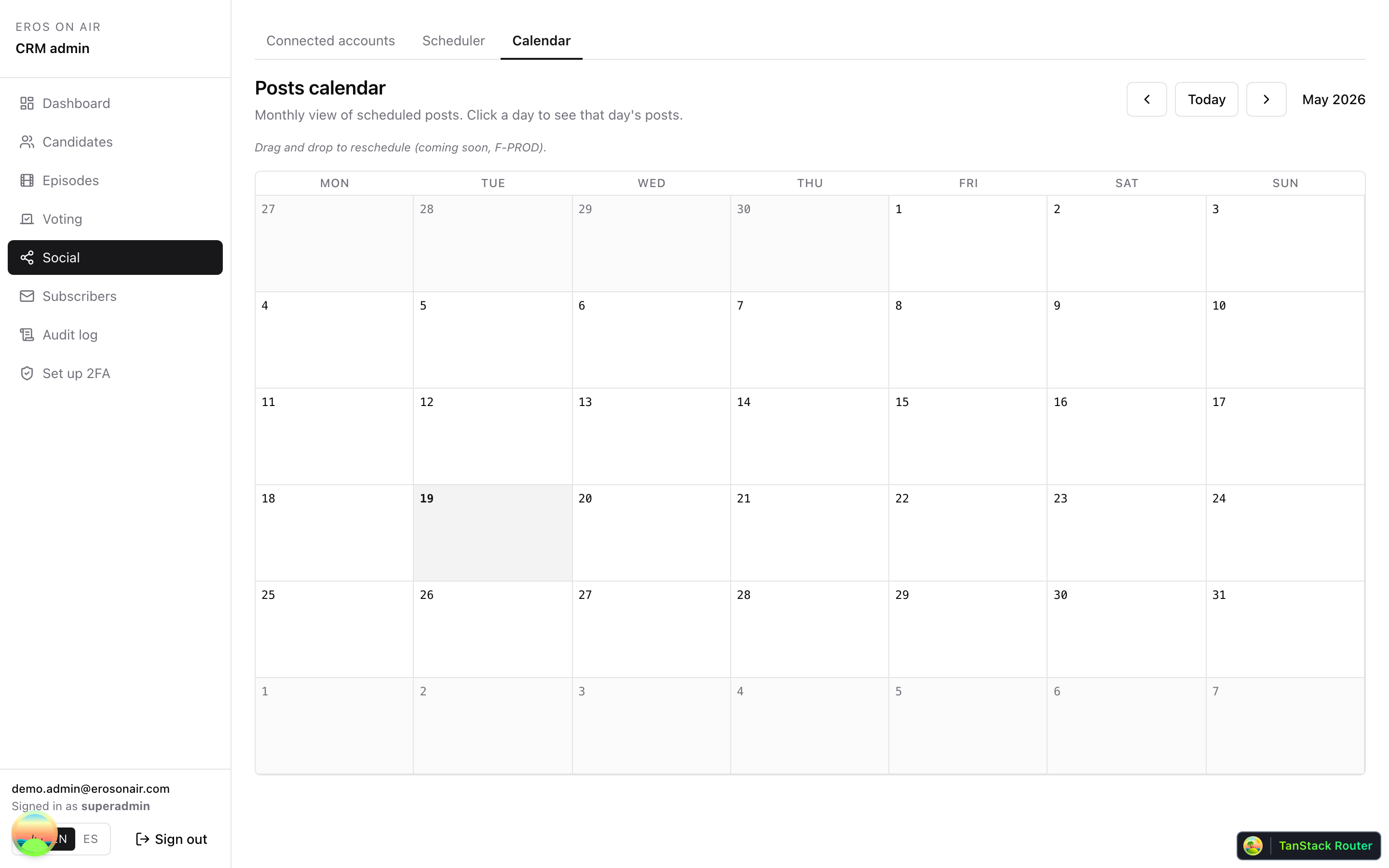The width and height of the screenshot is (1389, 868).
Task: Select today's cell, May 19
Action: pos(492,533)
